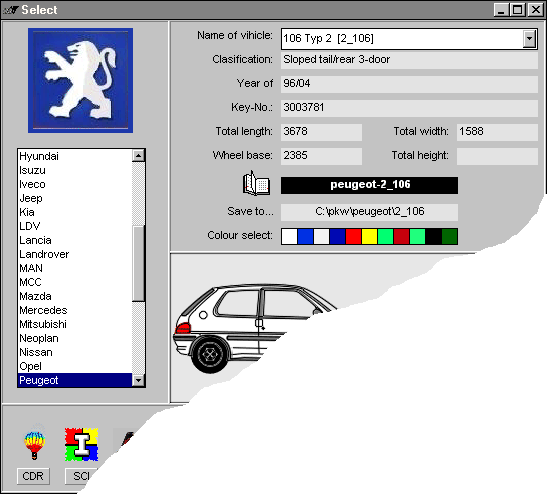
Task: Click the Total length field 3678
Action: (x=321, y=132)
